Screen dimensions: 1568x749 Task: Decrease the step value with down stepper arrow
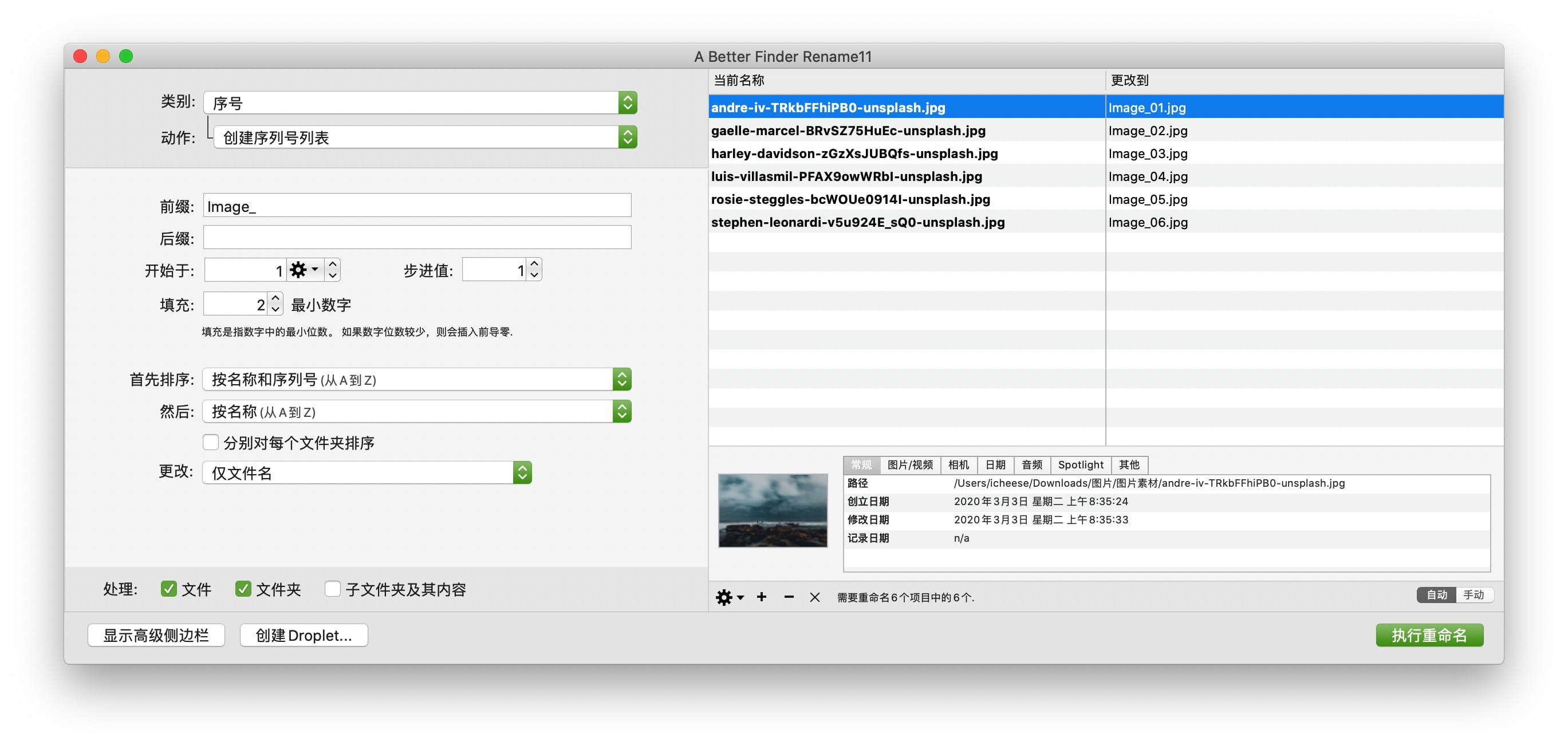[534, 275]
